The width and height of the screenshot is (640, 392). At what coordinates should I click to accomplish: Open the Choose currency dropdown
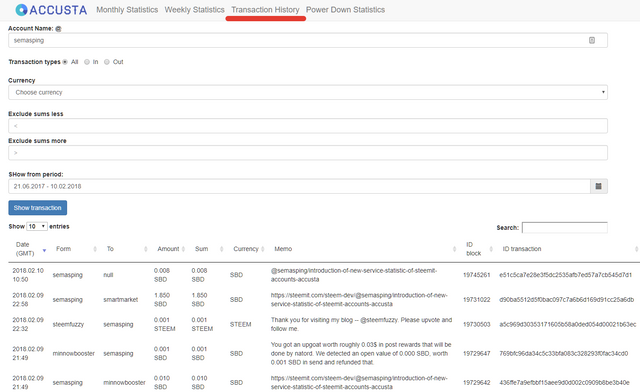tap(308, 92)
